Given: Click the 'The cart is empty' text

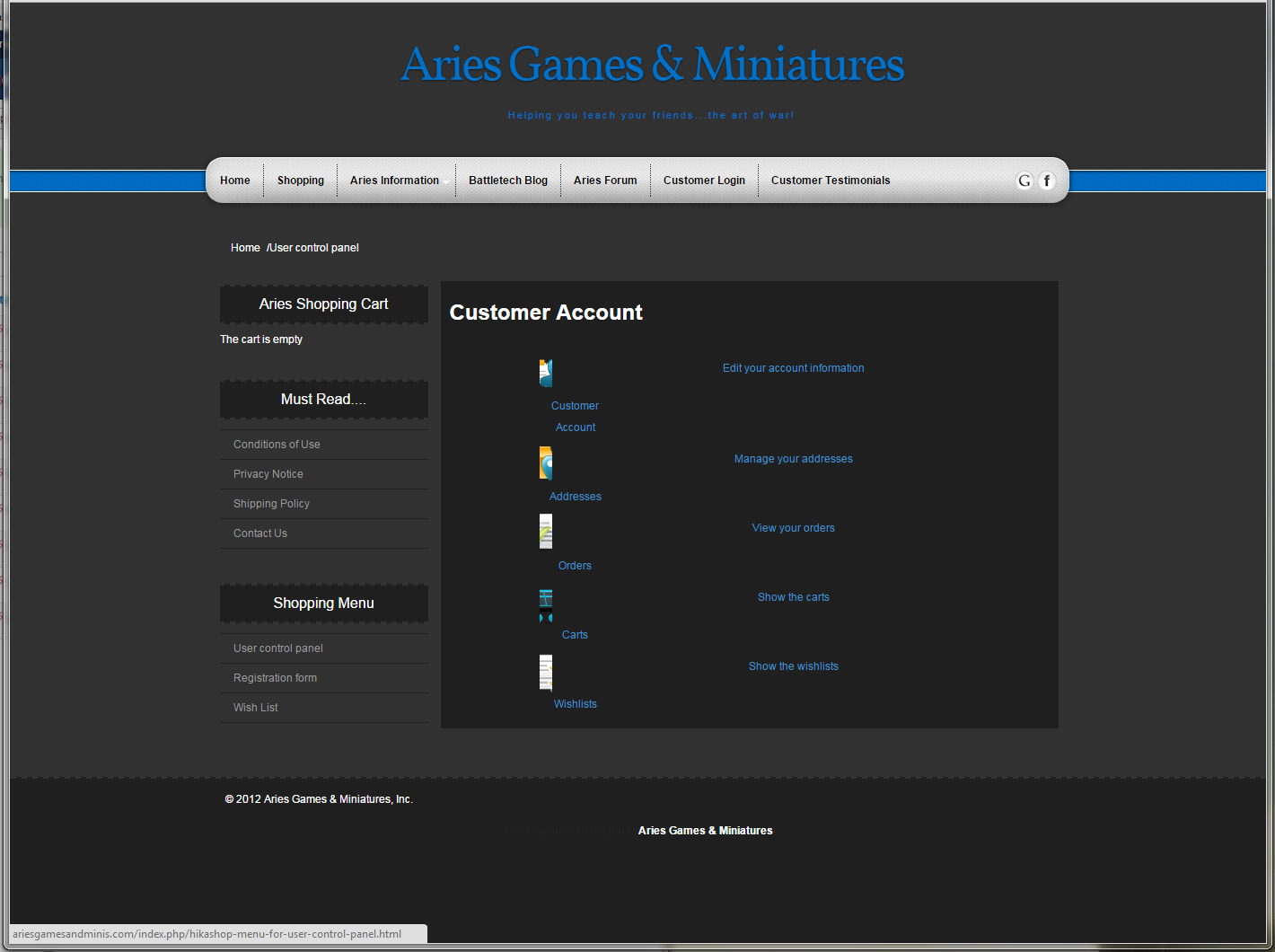Looking at the screenshot, I should 261,339.
